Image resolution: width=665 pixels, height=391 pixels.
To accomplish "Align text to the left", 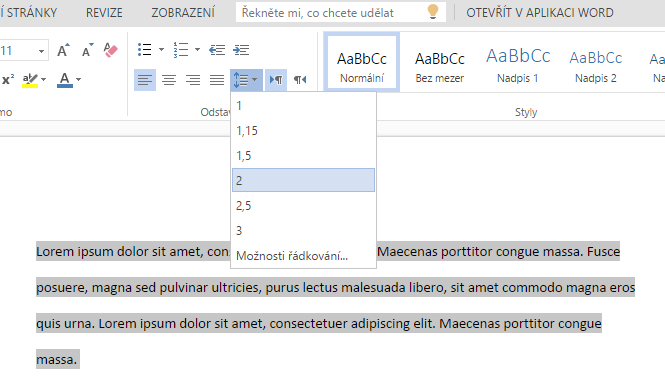I will [145, 80].
